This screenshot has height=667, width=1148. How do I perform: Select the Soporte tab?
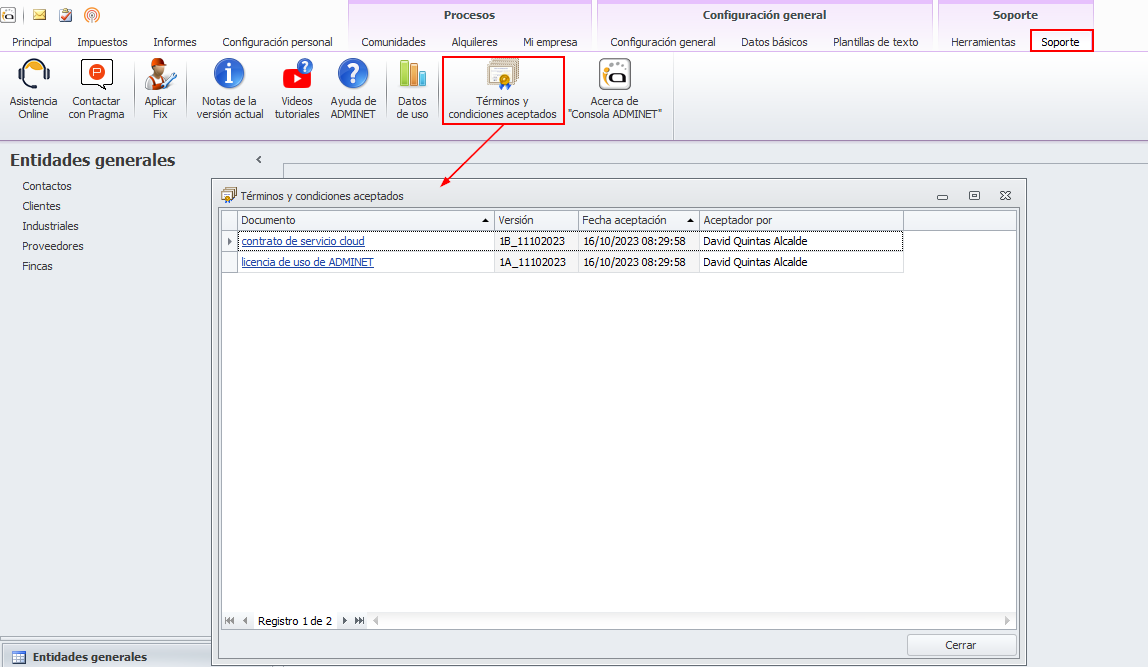click(x=1061, y=42)
